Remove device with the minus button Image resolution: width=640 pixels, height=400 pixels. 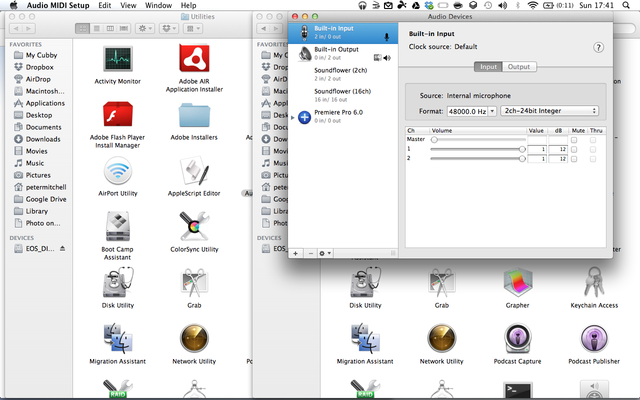310,253
